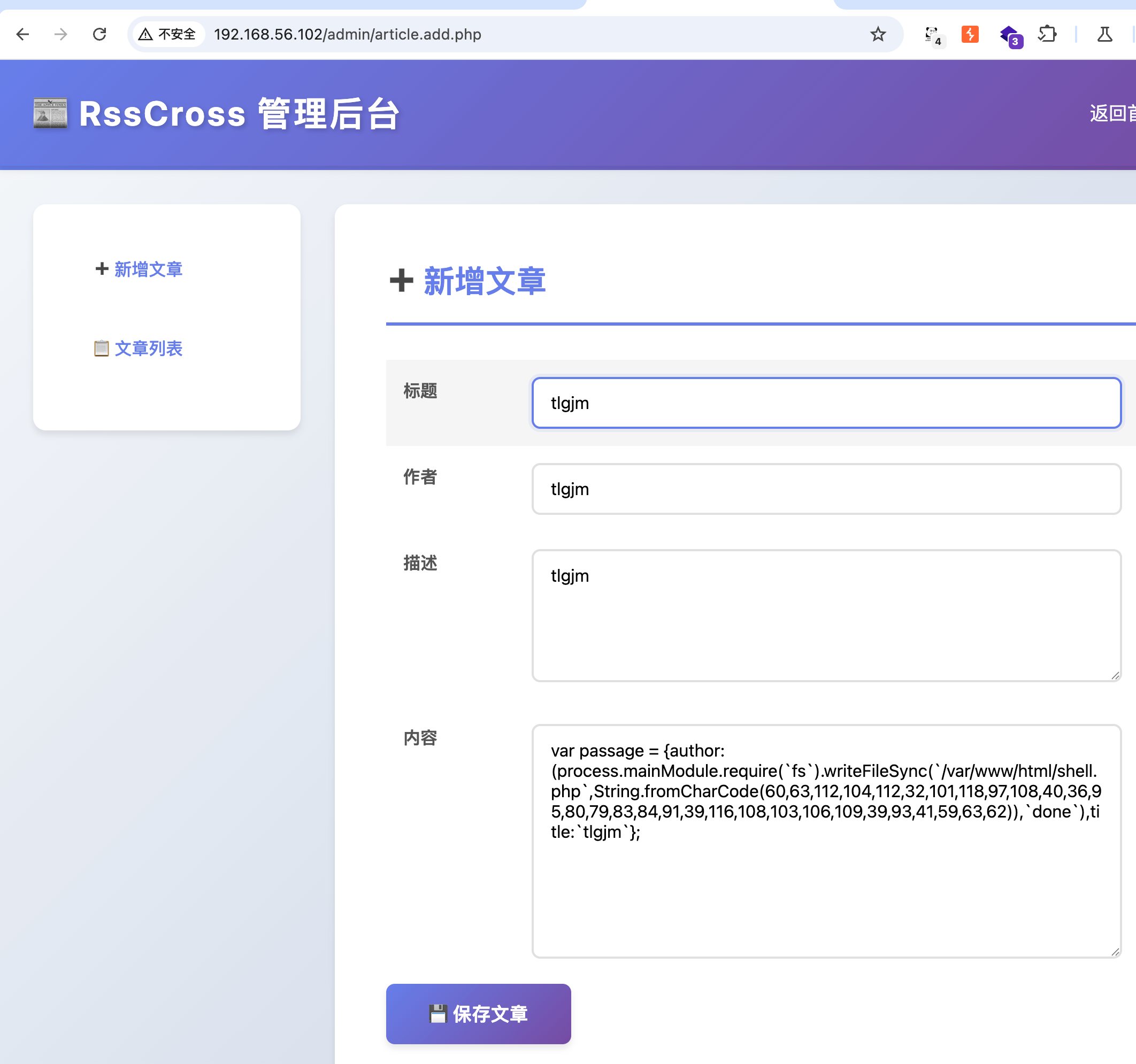Viewport: 1136px width, 1064px height.
Task: Click inside the 描述 description textarea
Action: (826, 615)
